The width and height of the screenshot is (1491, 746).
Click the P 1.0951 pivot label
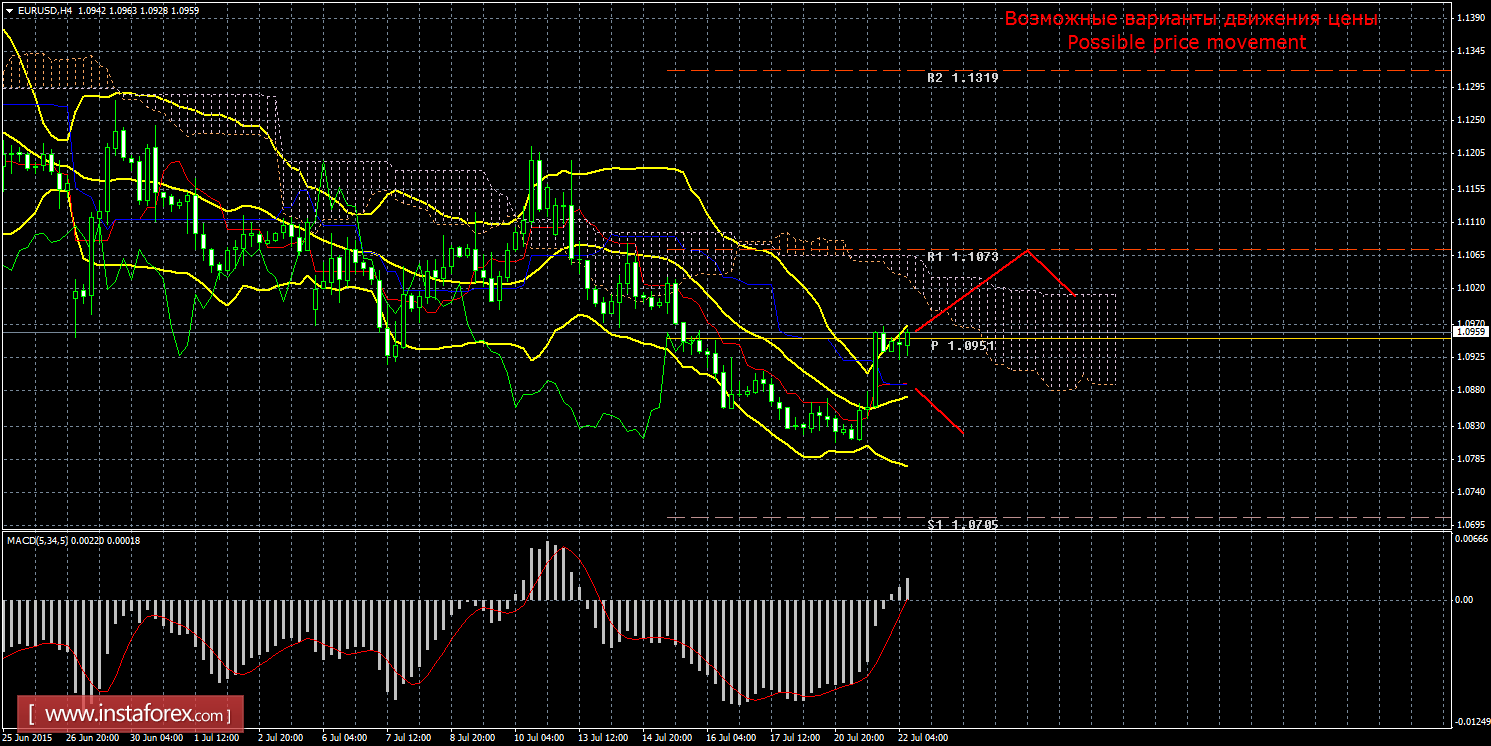(x=961, y=345)
